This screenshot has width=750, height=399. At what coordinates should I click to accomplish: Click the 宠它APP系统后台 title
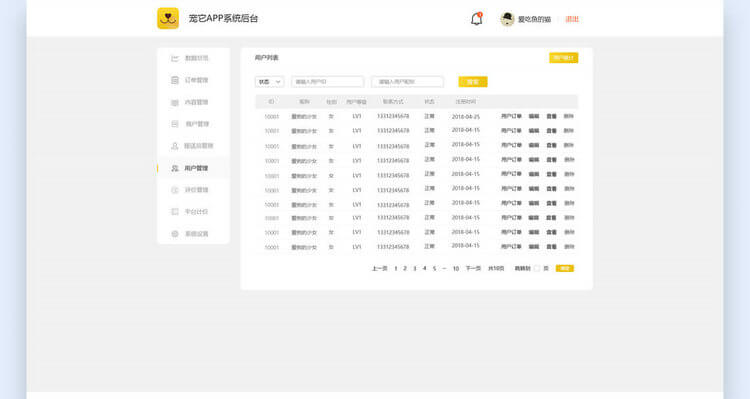(x=223, y=19)
